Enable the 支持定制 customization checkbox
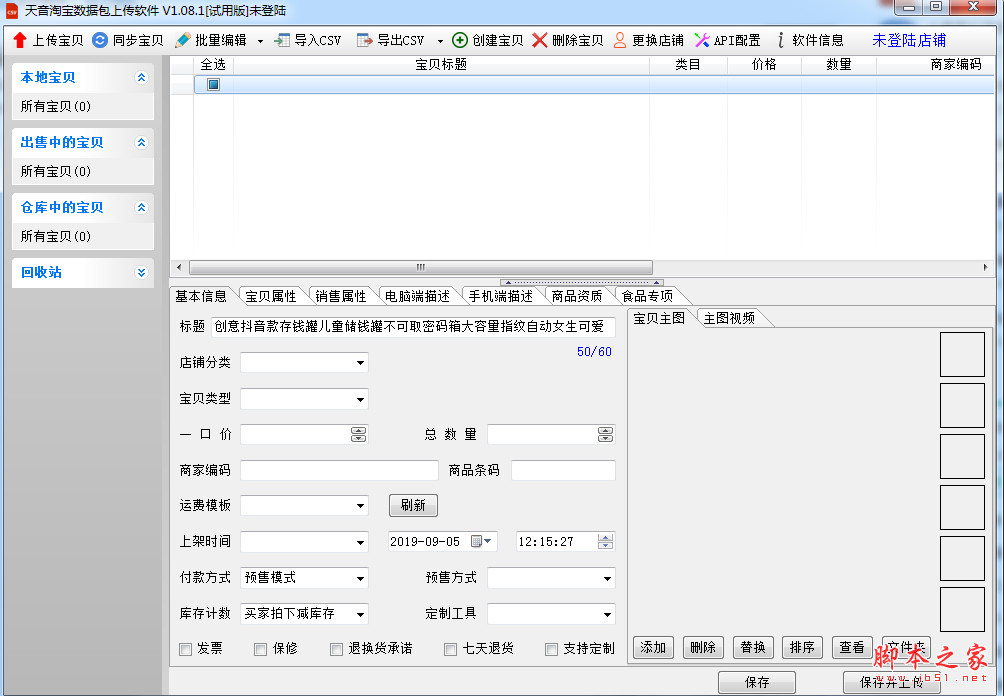 [551, 649]
